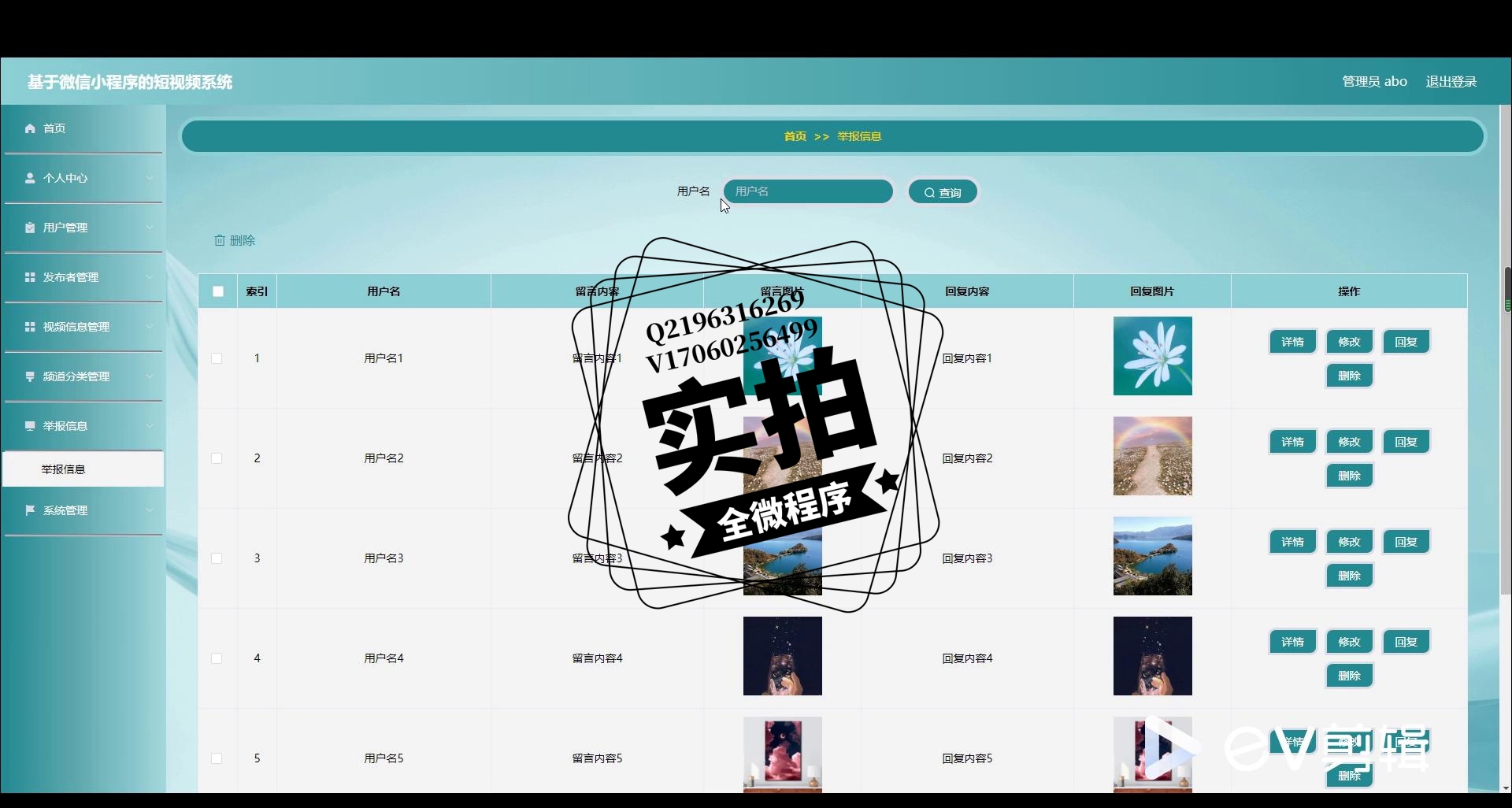This screenshot has width=1512, height=808.
Task: Click cell 回复内容2
Action: pos(967,458)
